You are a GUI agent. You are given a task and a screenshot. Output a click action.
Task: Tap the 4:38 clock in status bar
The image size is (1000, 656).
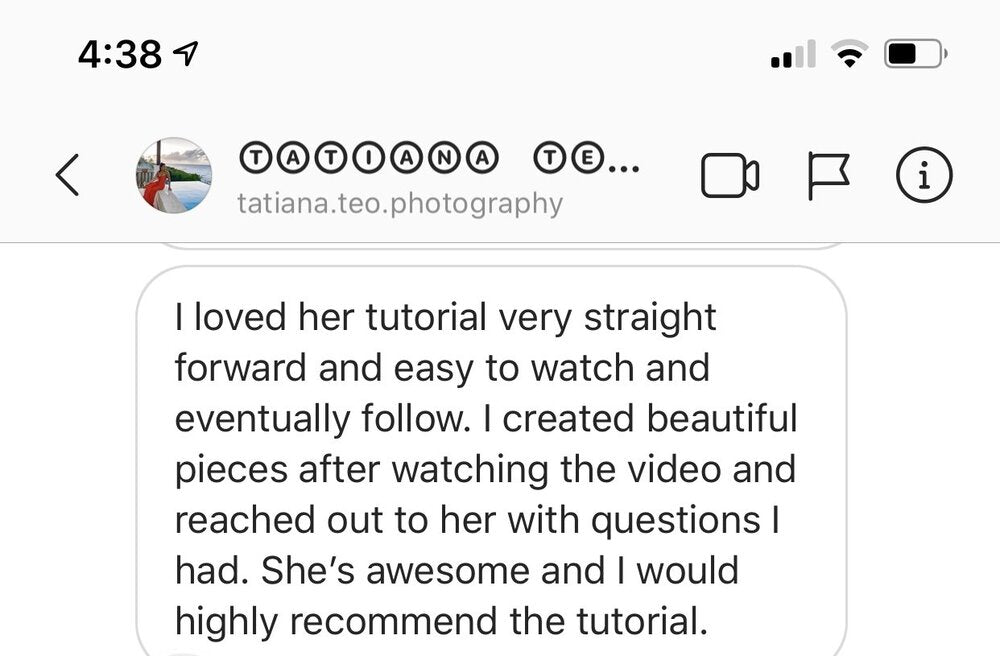[x=119, y=54]
